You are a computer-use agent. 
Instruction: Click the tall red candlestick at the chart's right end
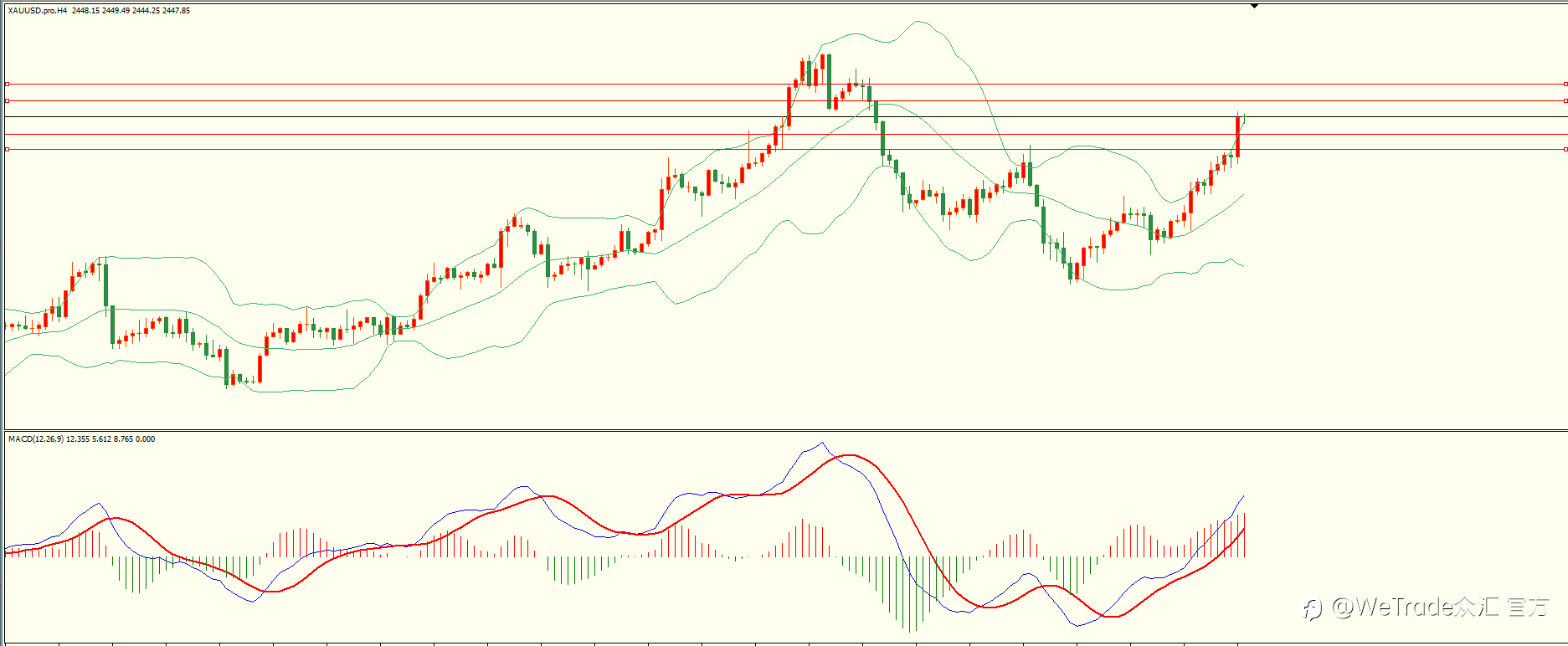click(x=1237, y=137)
